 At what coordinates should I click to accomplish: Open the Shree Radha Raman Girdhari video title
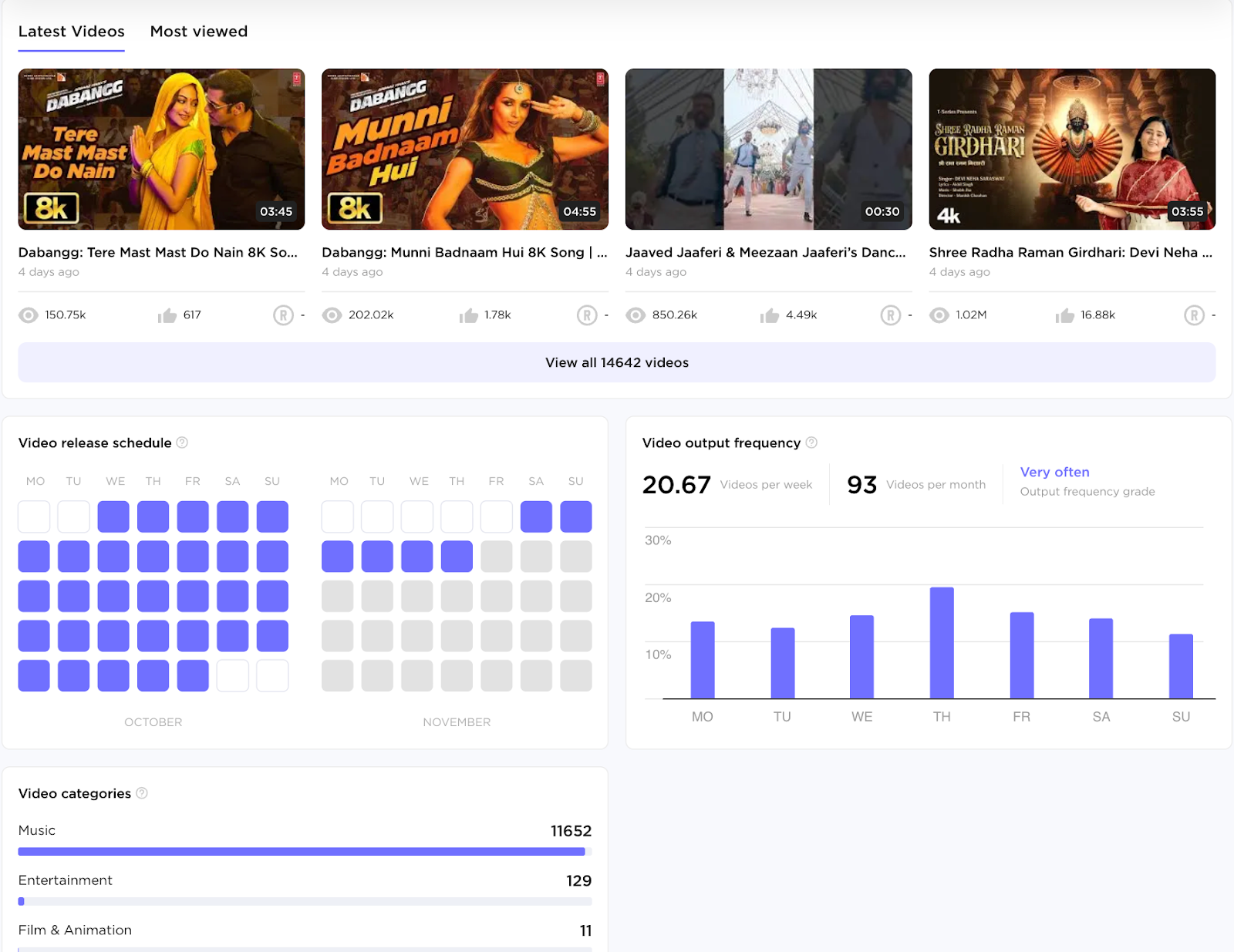pyautogui.click(x=1070, y=252)
